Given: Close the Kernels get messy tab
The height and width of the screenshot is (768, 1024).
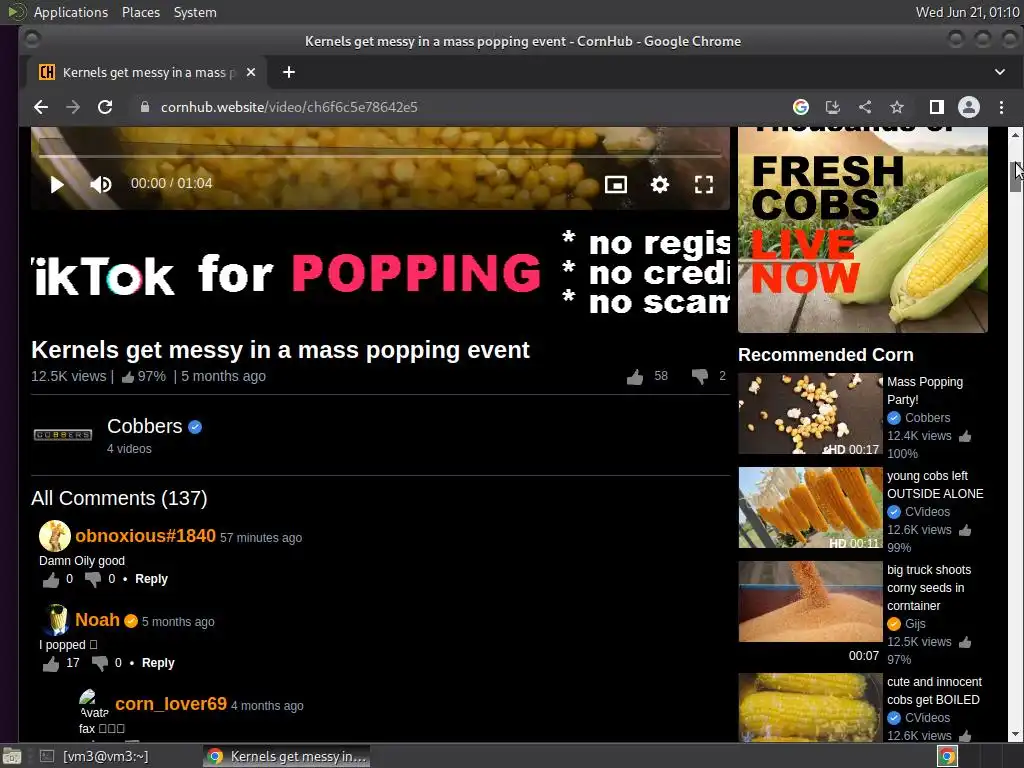Looking at the screenshot, I should coord(251,72).
